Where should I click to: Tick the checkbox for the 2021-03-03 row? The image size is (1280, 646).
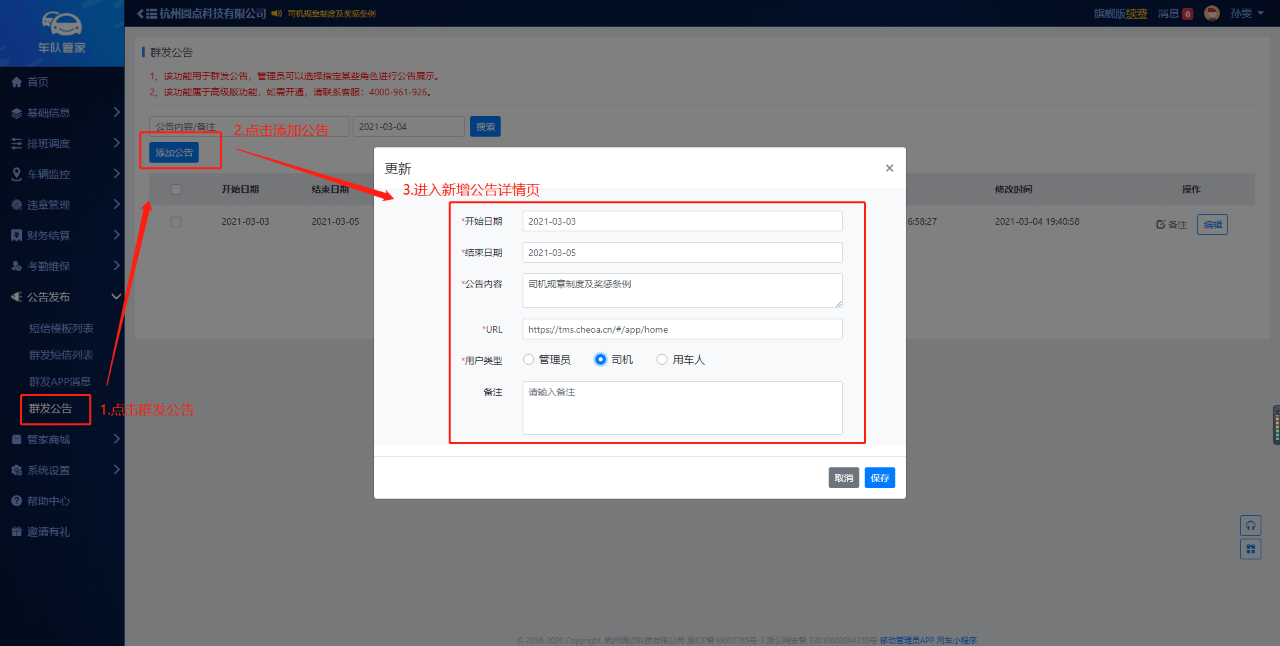(x=176, y=222)
